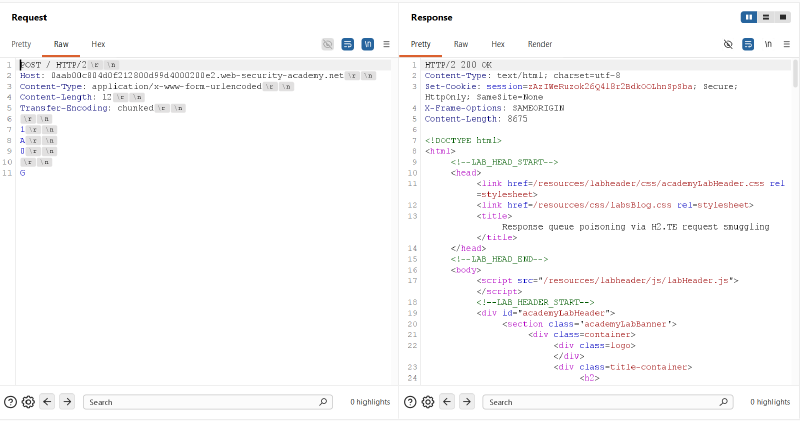
Task: Click the LAB_HEADER_START comment line
Action: tap(535, 302)
